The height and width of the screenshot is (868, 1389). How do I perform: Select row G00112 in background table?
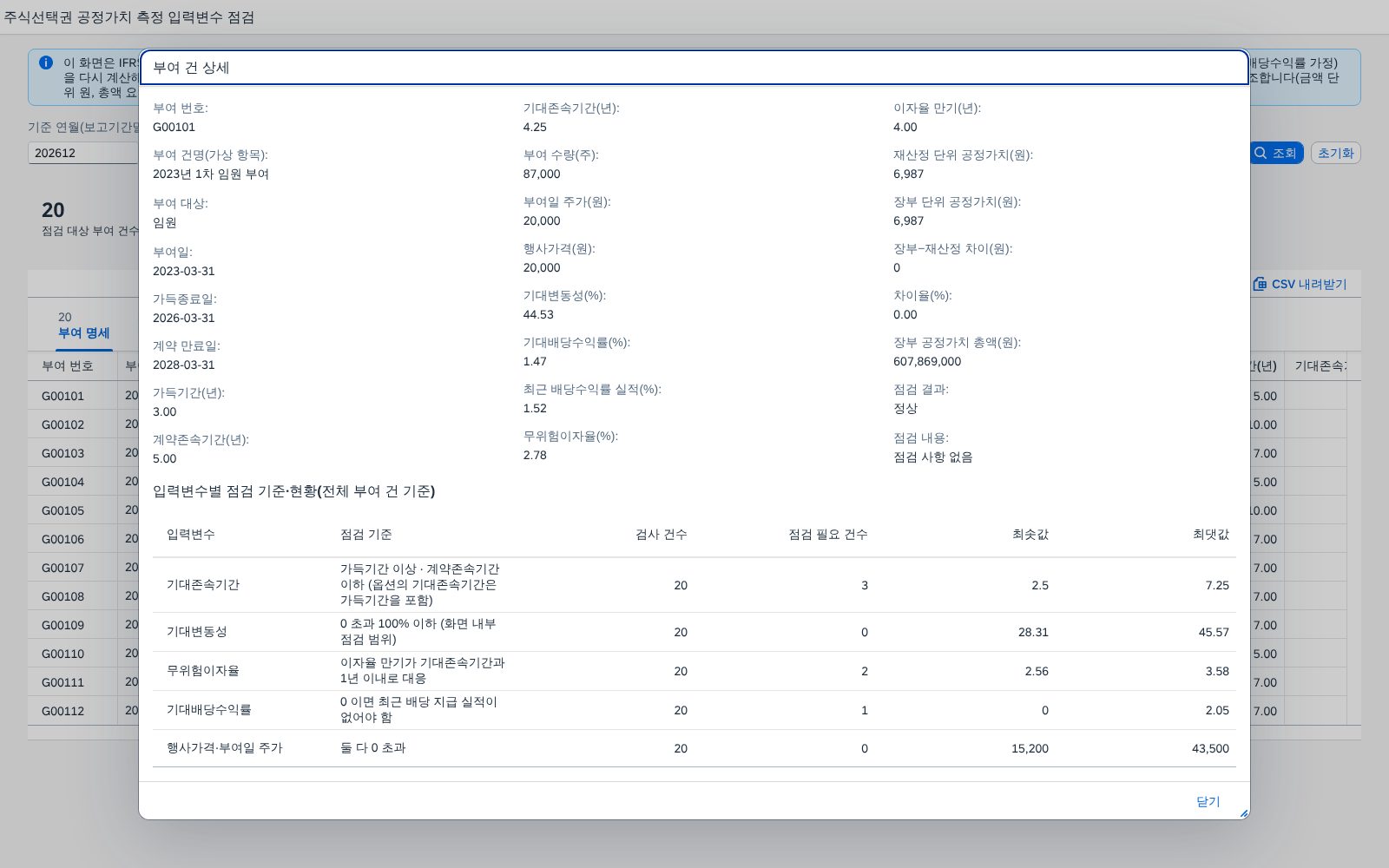tap(63, 711)
